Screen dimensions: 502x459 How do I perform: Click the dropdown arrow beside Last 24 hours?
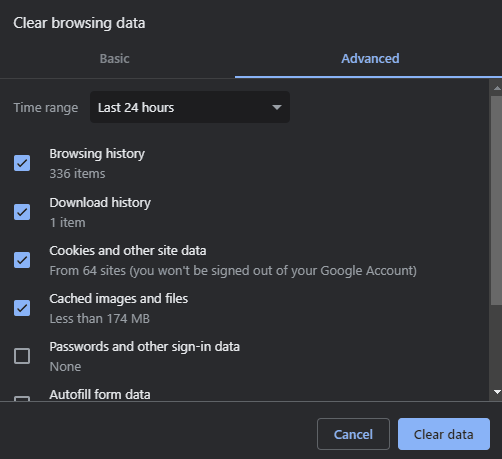click(277, 107)
